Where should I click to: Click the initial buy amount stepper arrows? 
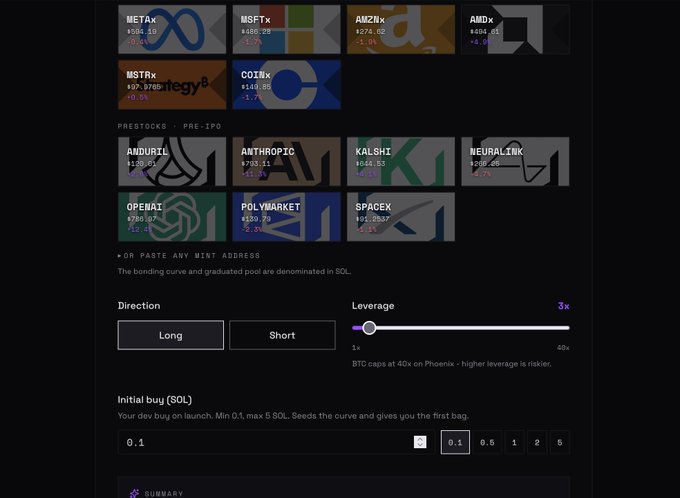[420, 442]
